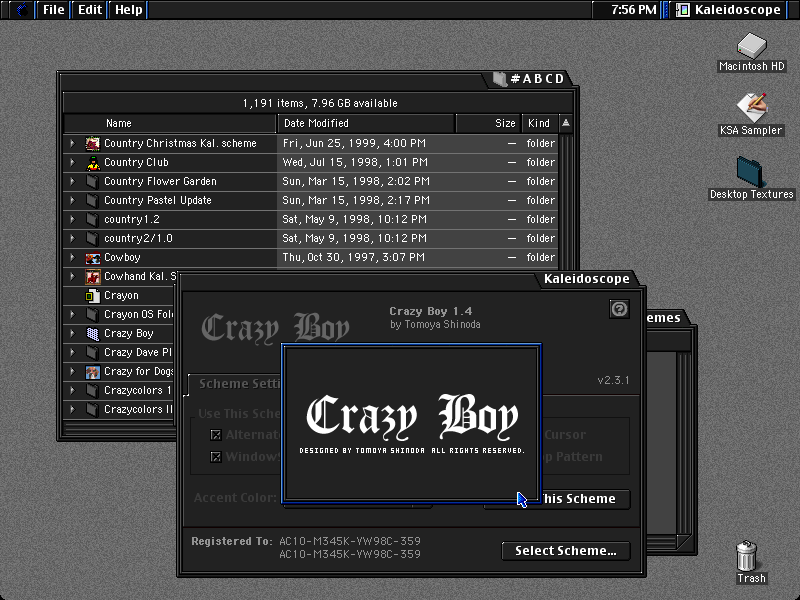The image size is (800, 600).
Task: Click the #ABCD window vertical scrollbar
Action: tap(566, 202)
